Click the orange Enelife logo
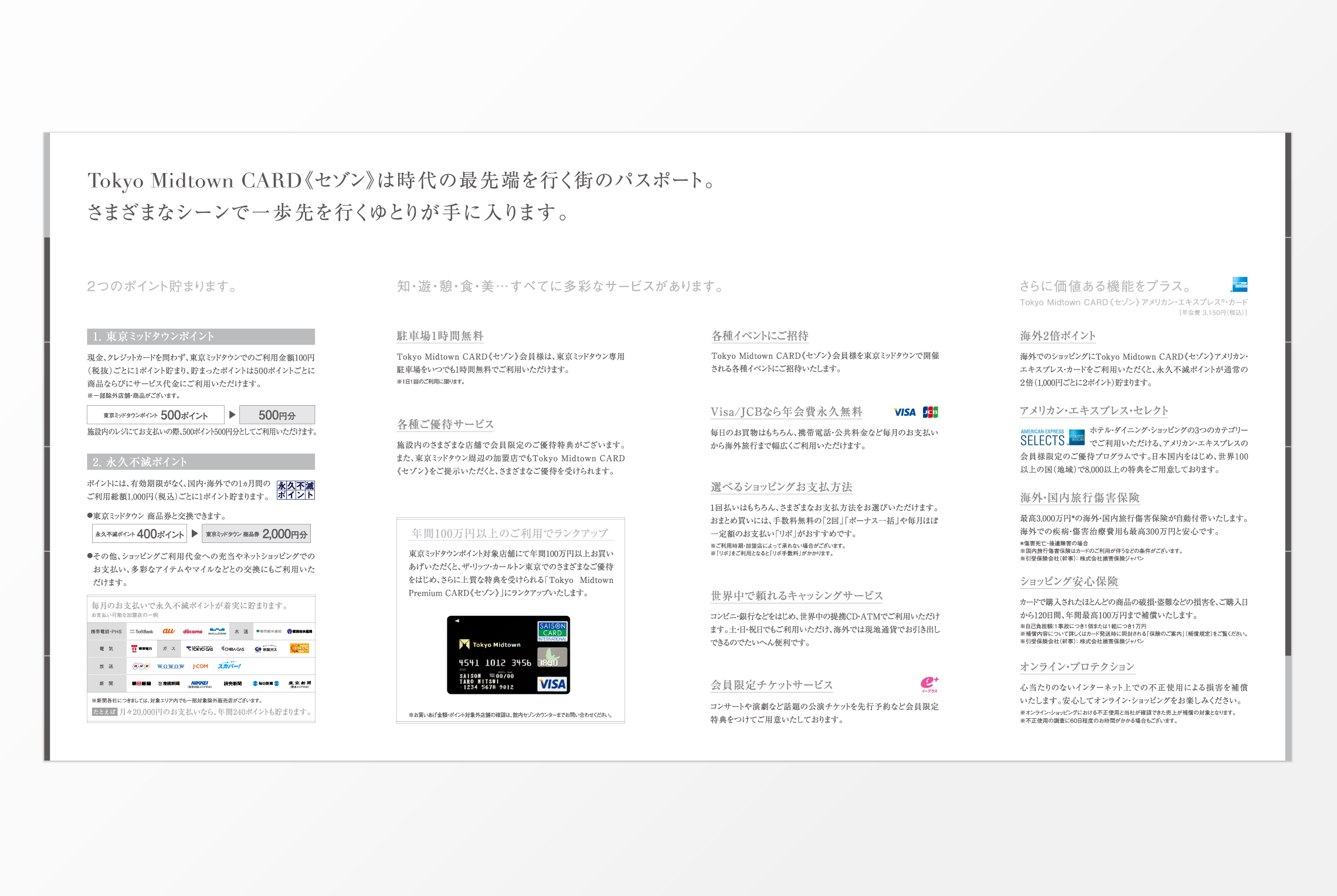Image resolution: width=1337 pixels, height=896 pixels. pyautogui.click(x=300, y=649)
